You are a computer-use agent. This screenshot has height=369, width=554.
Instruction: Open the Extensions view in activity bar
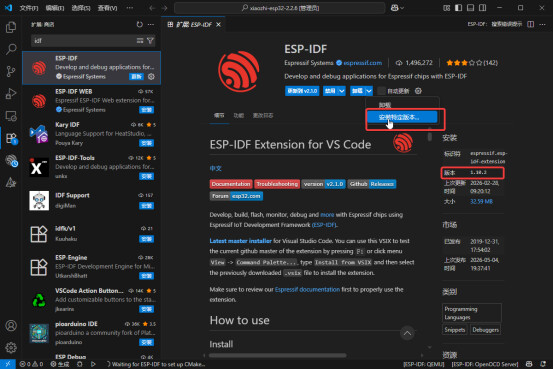tap(11, 138)
